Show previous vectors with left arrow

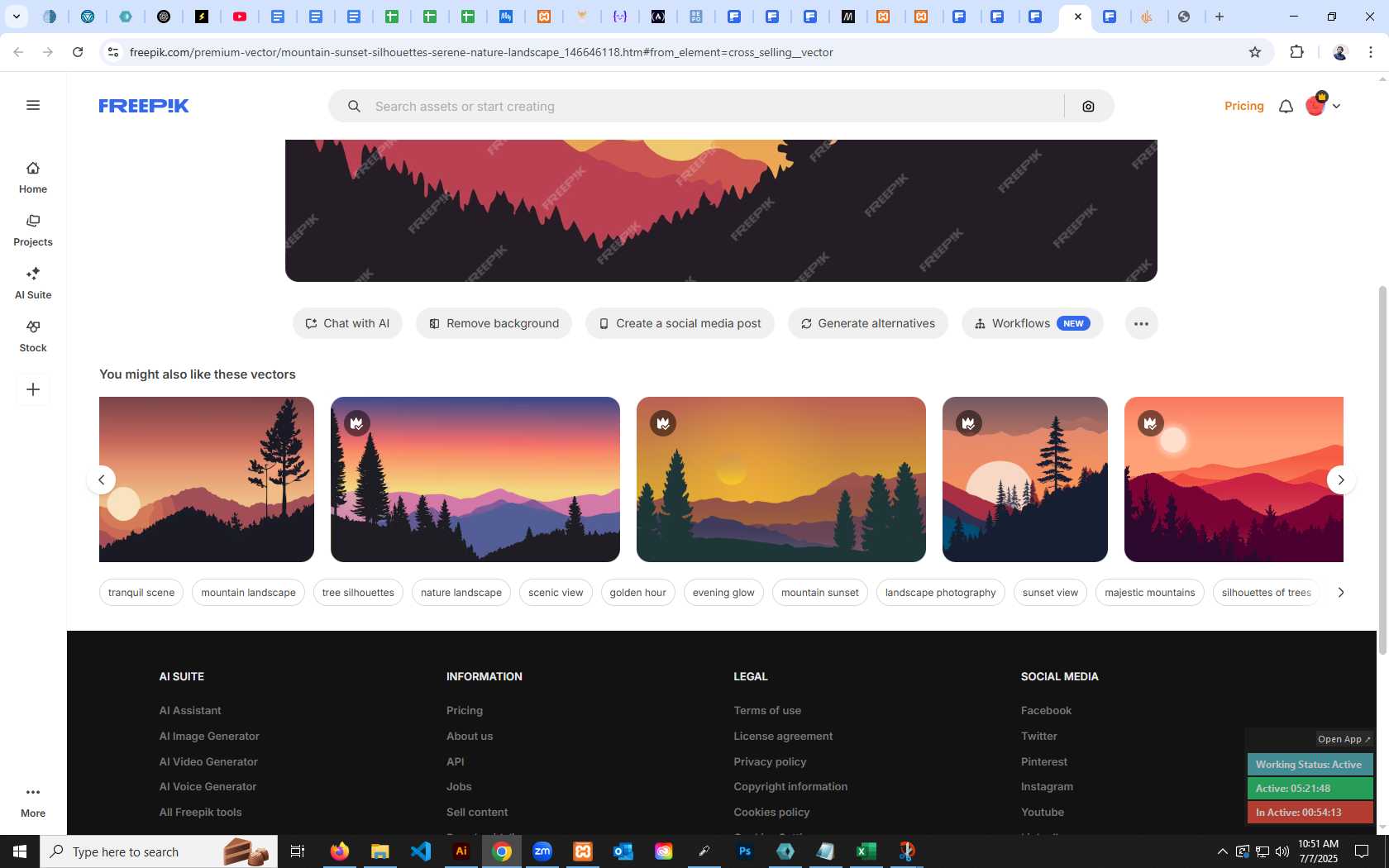[x=101, y=479]
